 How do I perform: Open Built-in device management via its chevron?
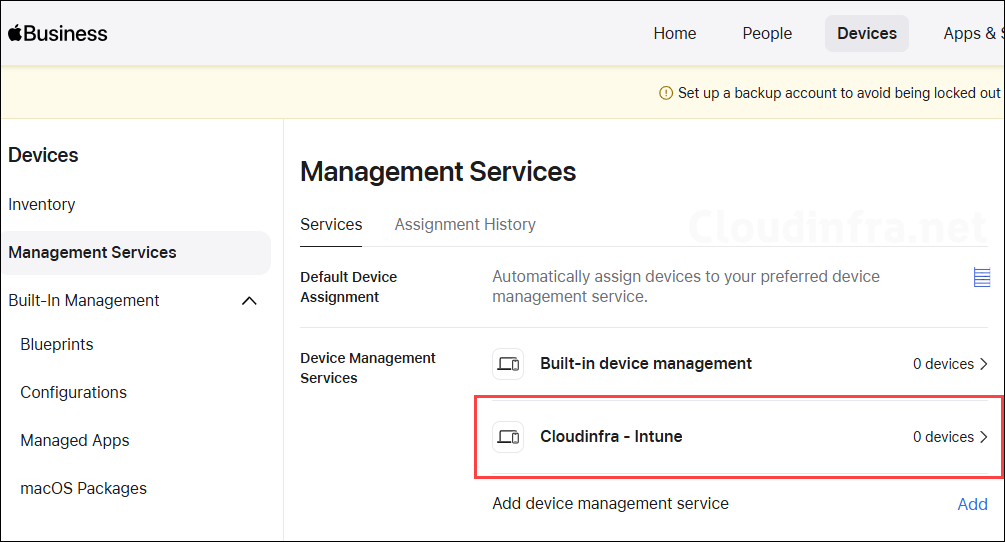pos(984,364)
